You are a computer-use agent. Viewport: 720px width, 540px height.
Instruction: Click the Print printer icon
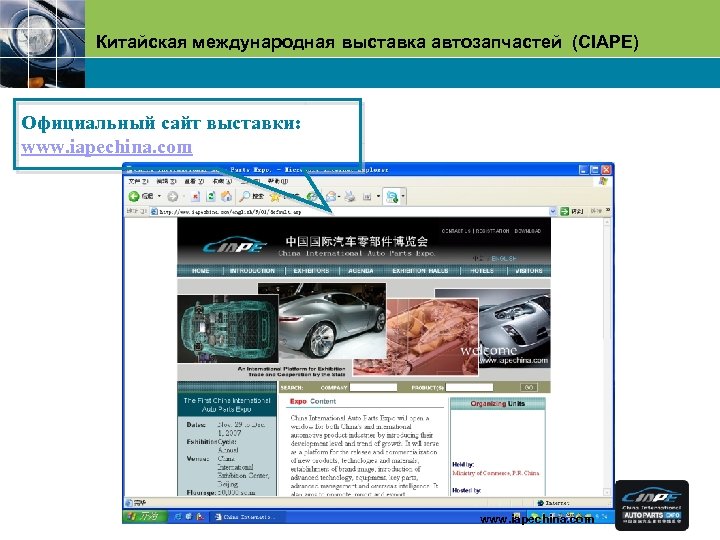click(350, 197)
